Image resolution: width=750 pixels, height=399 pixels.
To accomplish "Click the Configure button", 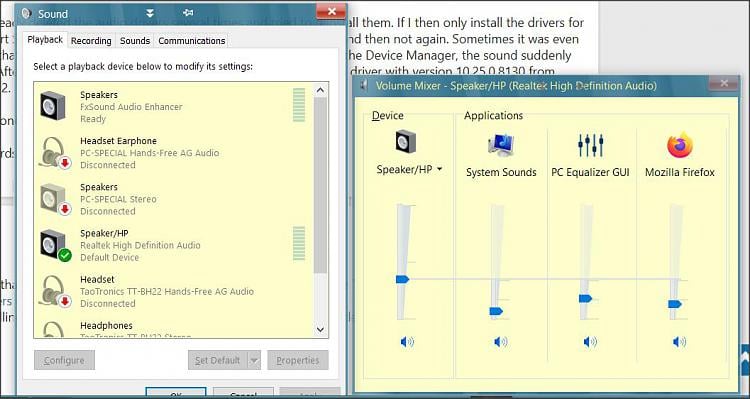I will click(x=64, y=360).
